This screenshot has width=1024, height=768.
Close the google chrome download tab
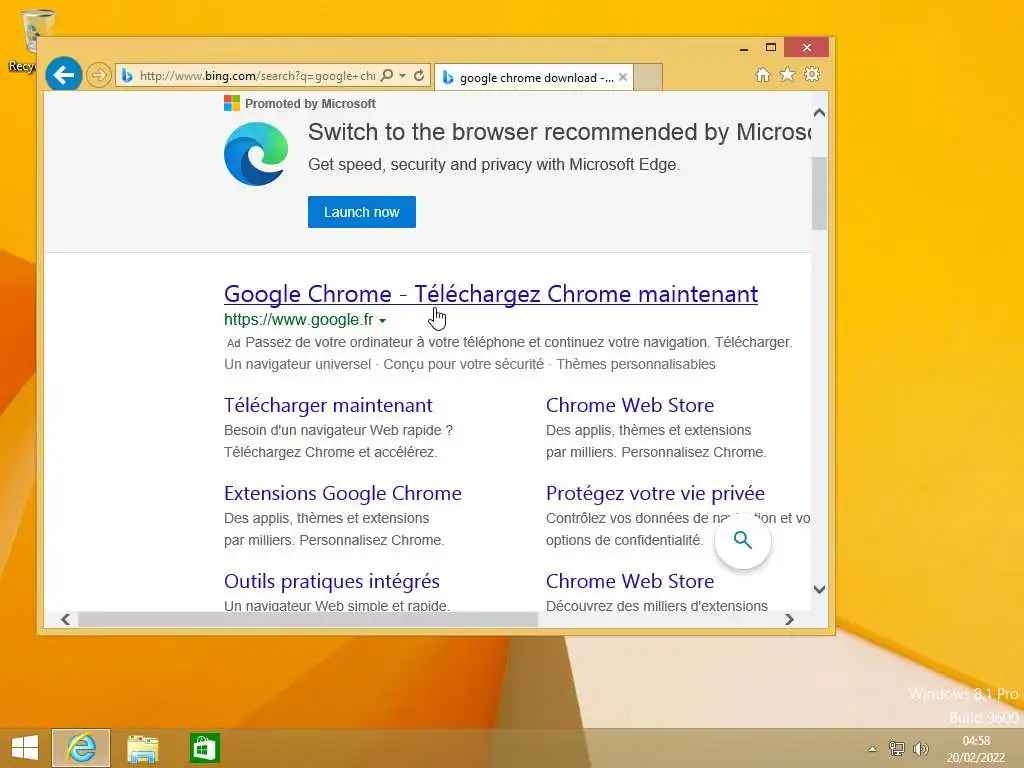623,77
